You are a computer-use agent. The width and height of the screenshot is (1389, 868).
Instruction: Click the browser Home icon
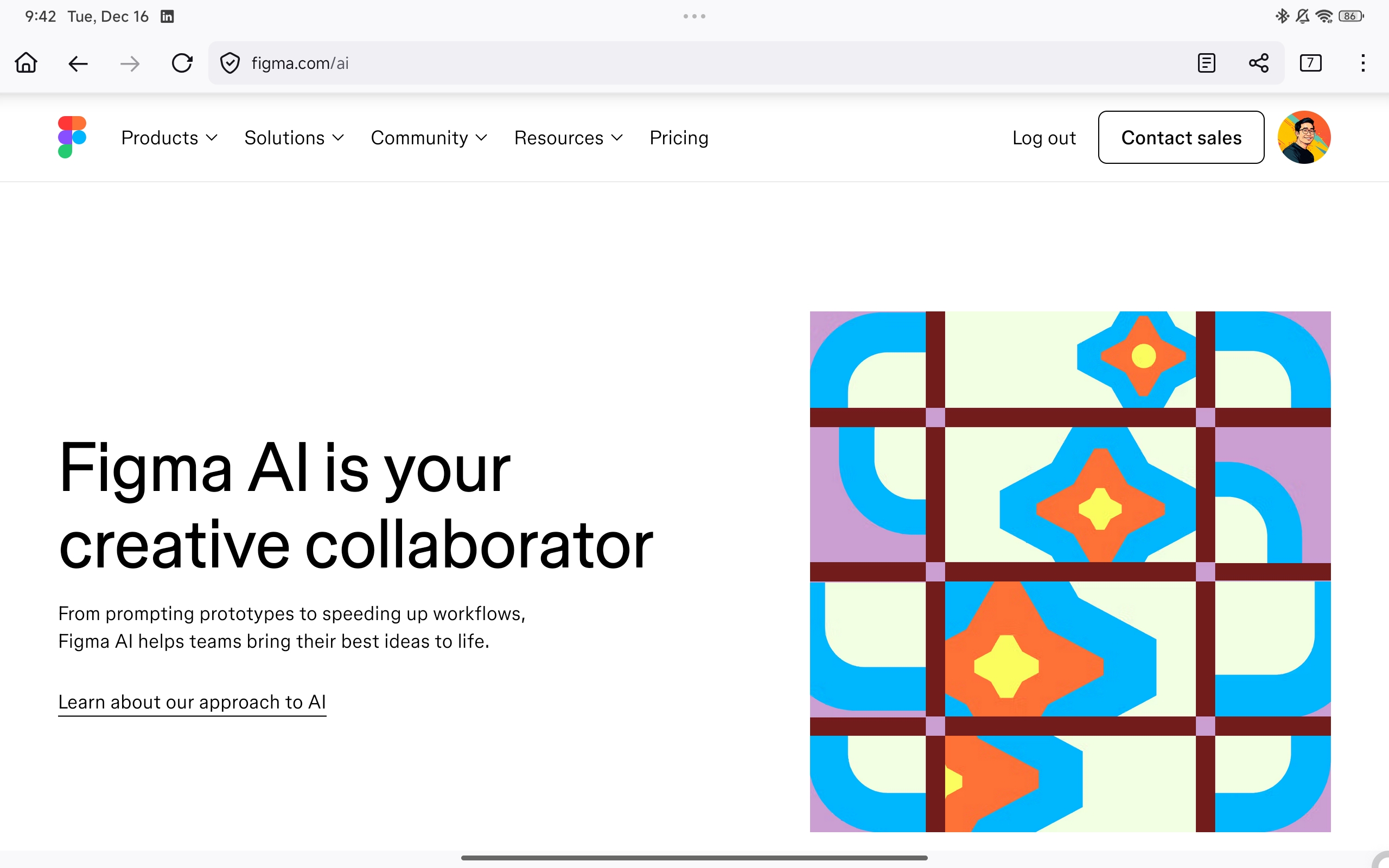pos(26,63)
